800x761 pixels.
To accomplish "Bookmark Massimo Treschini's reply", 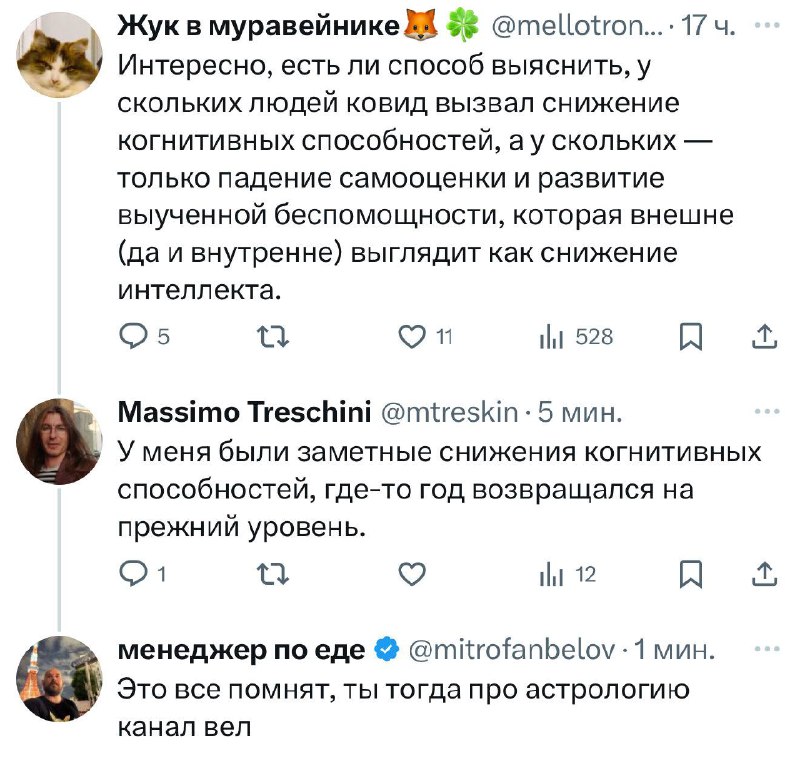I will click(689, 574).
